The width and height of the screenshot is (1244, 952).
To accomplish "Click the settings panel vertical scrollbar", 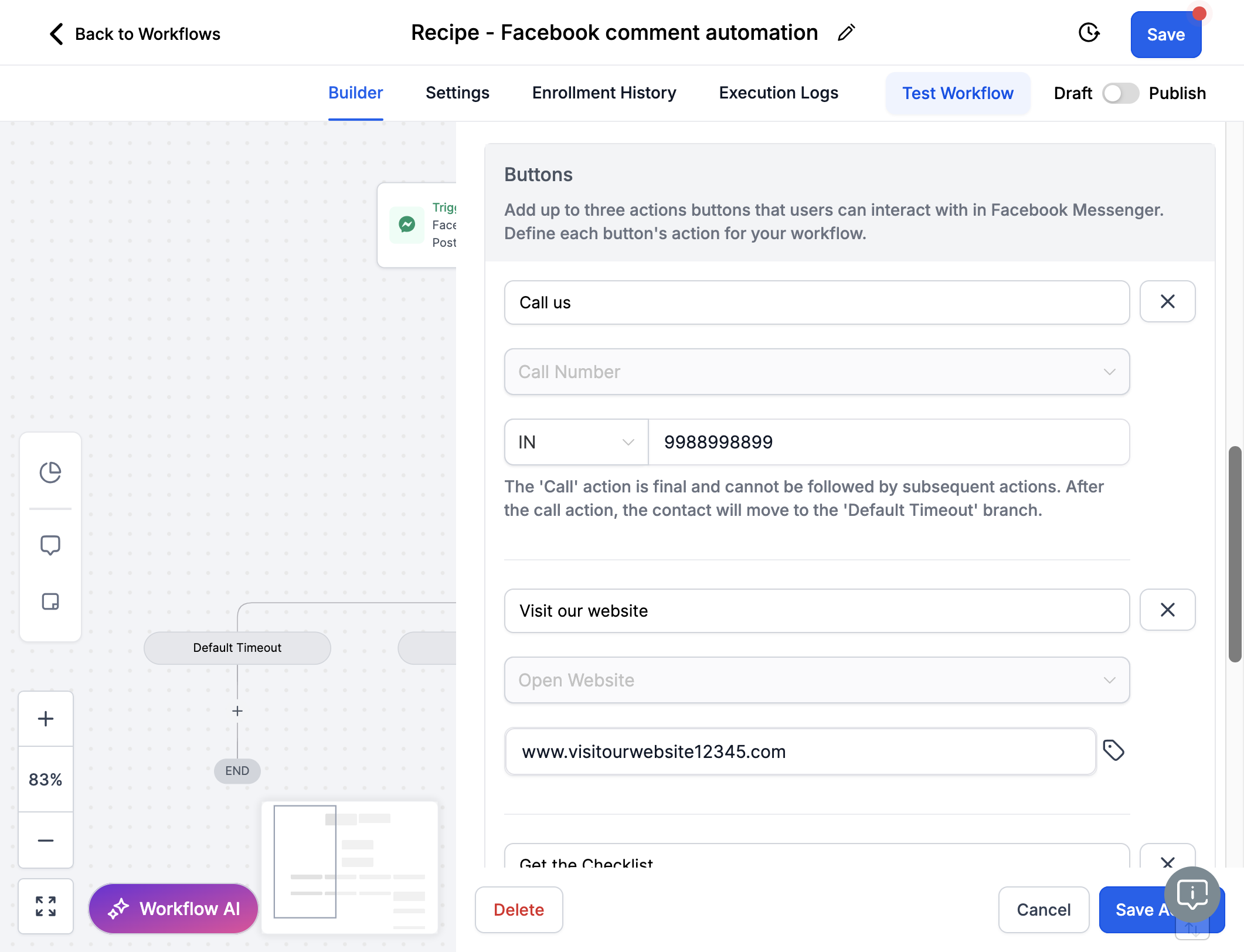I will [1235, 554].
